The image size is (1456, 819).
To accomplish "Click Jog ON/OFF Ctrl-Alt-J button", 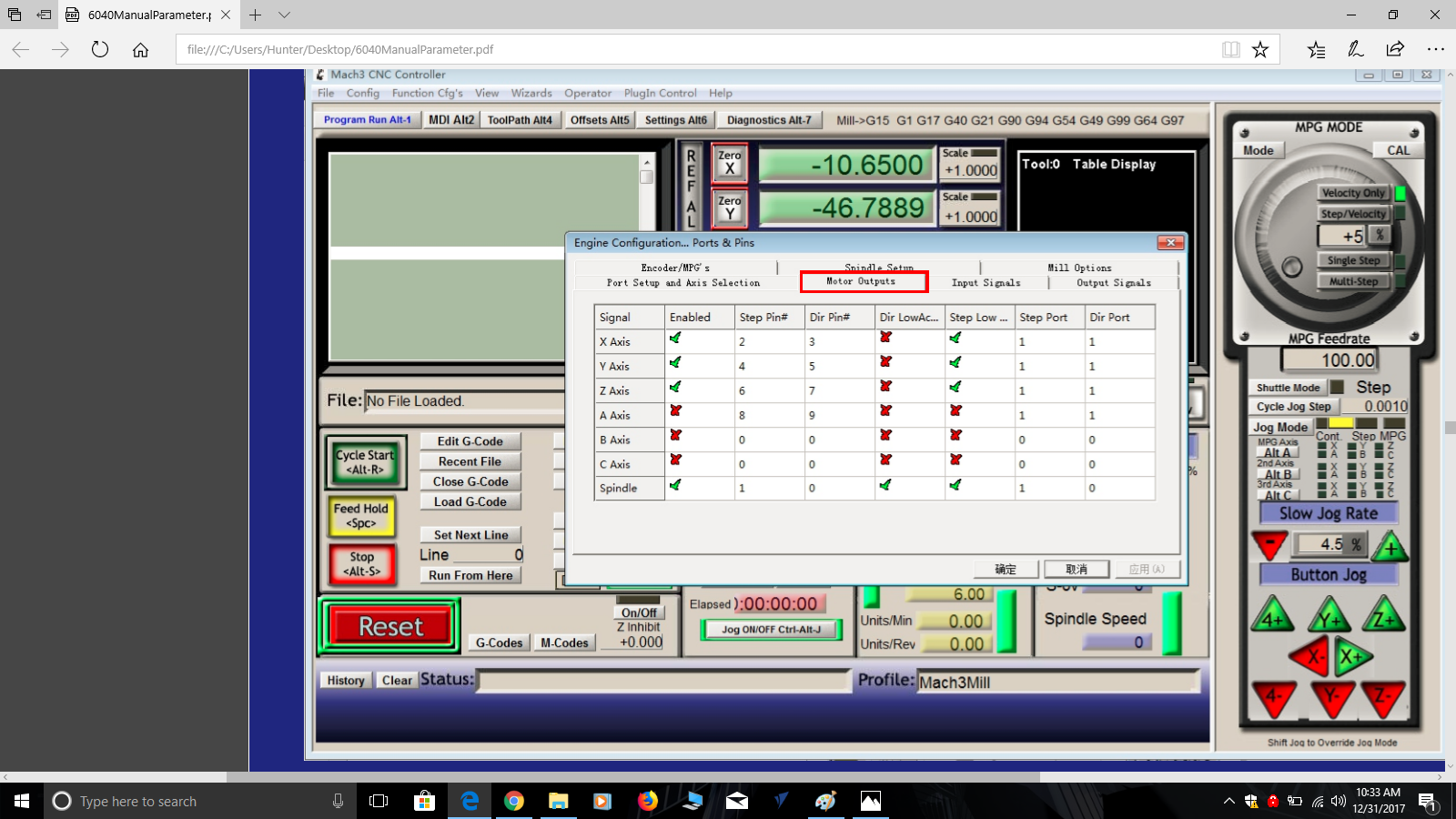I will [x=771, y=629].
